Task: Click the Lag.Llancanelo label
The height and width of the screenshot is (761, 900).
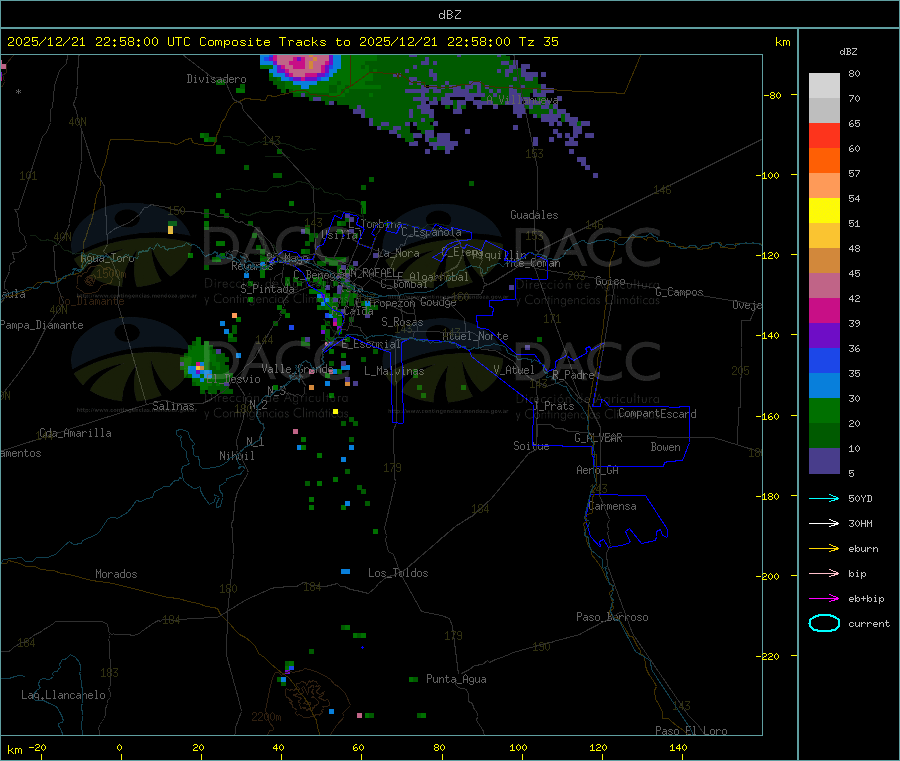Action: point(63,695)
